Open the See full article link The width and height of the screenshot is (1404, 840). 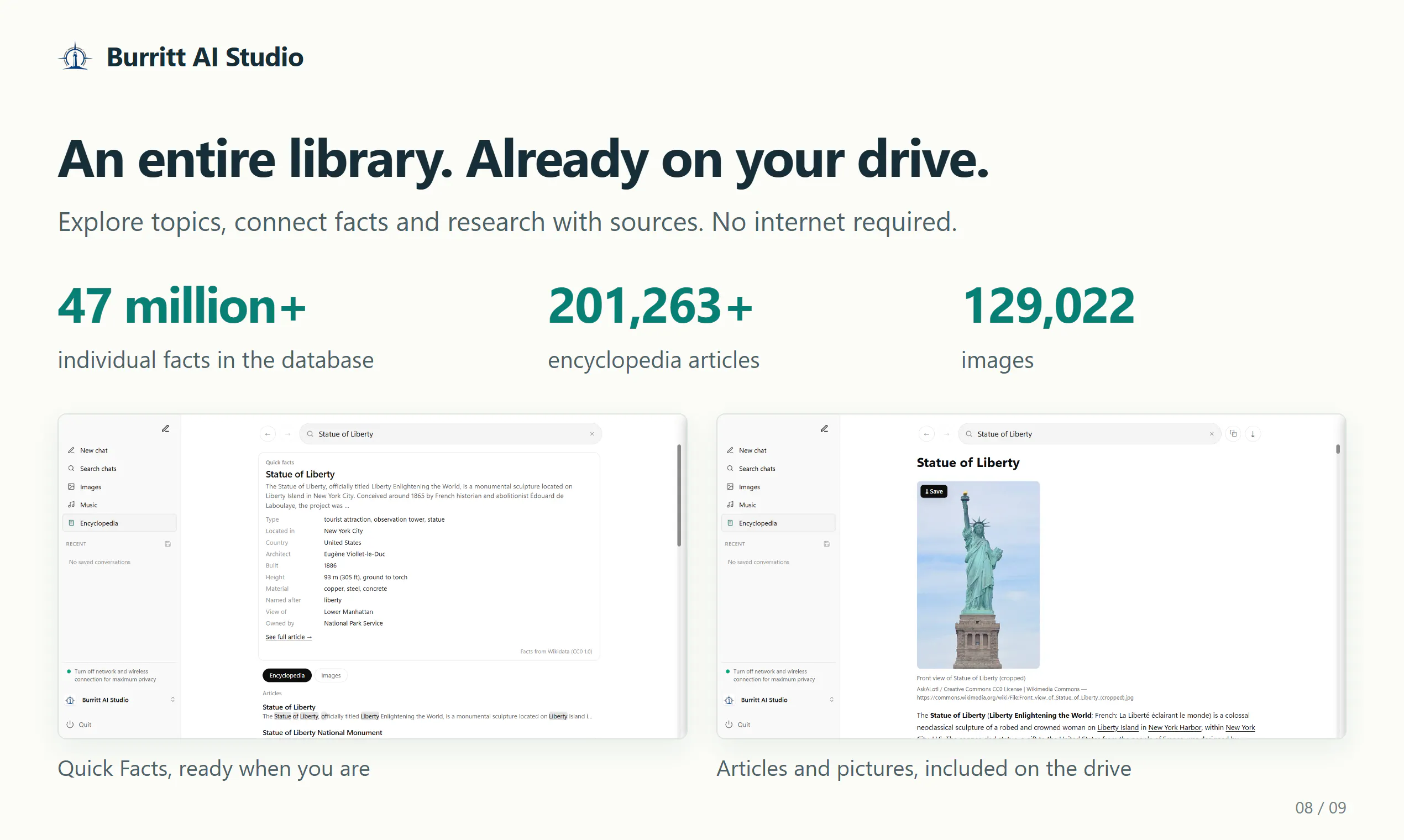coord(289,637)
